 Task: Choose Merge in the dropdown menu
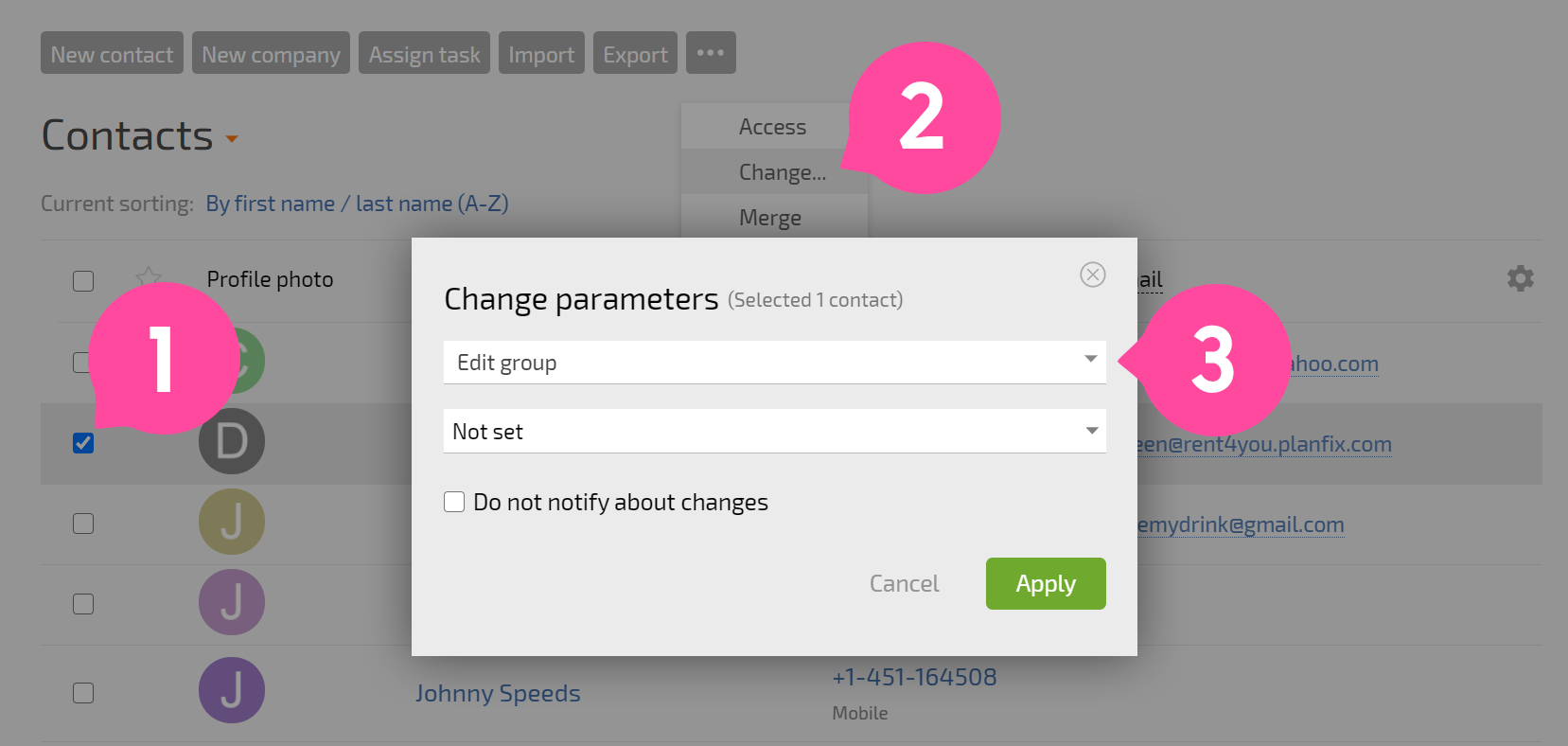coord(770,217)
